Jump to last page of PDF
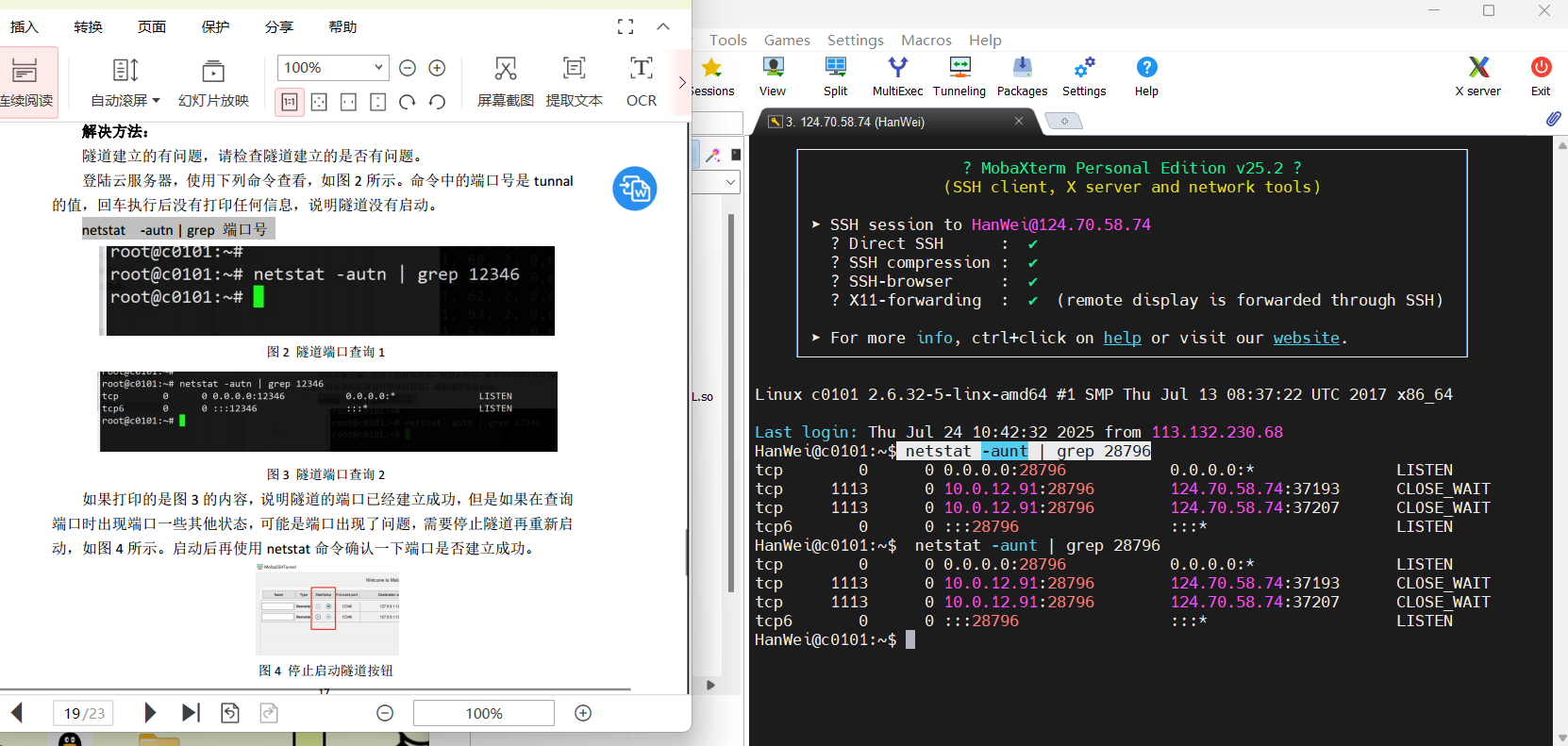1568x746 pixels. click(x=191, y=712)
